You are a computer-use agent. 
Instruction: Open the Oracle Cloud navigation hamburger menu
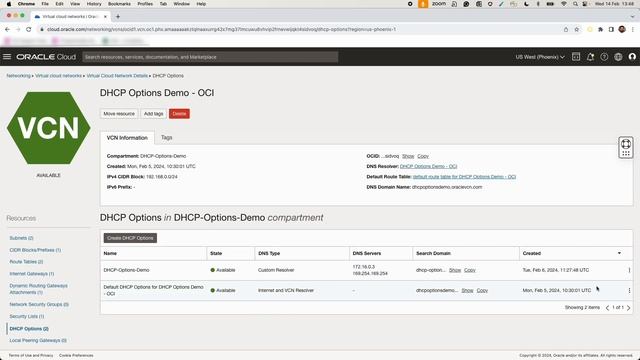(x=7, y=57)
